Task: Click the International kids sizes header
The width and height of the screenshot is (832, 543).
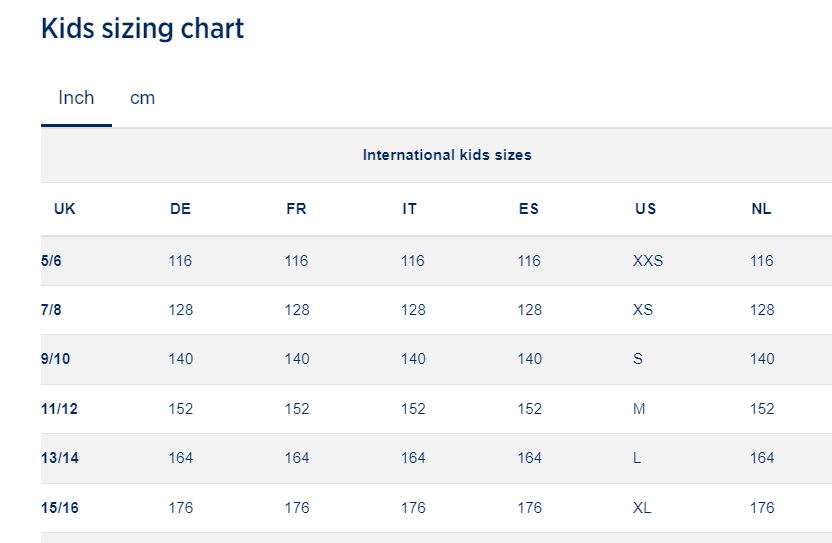Action: (x=447, y=155)
